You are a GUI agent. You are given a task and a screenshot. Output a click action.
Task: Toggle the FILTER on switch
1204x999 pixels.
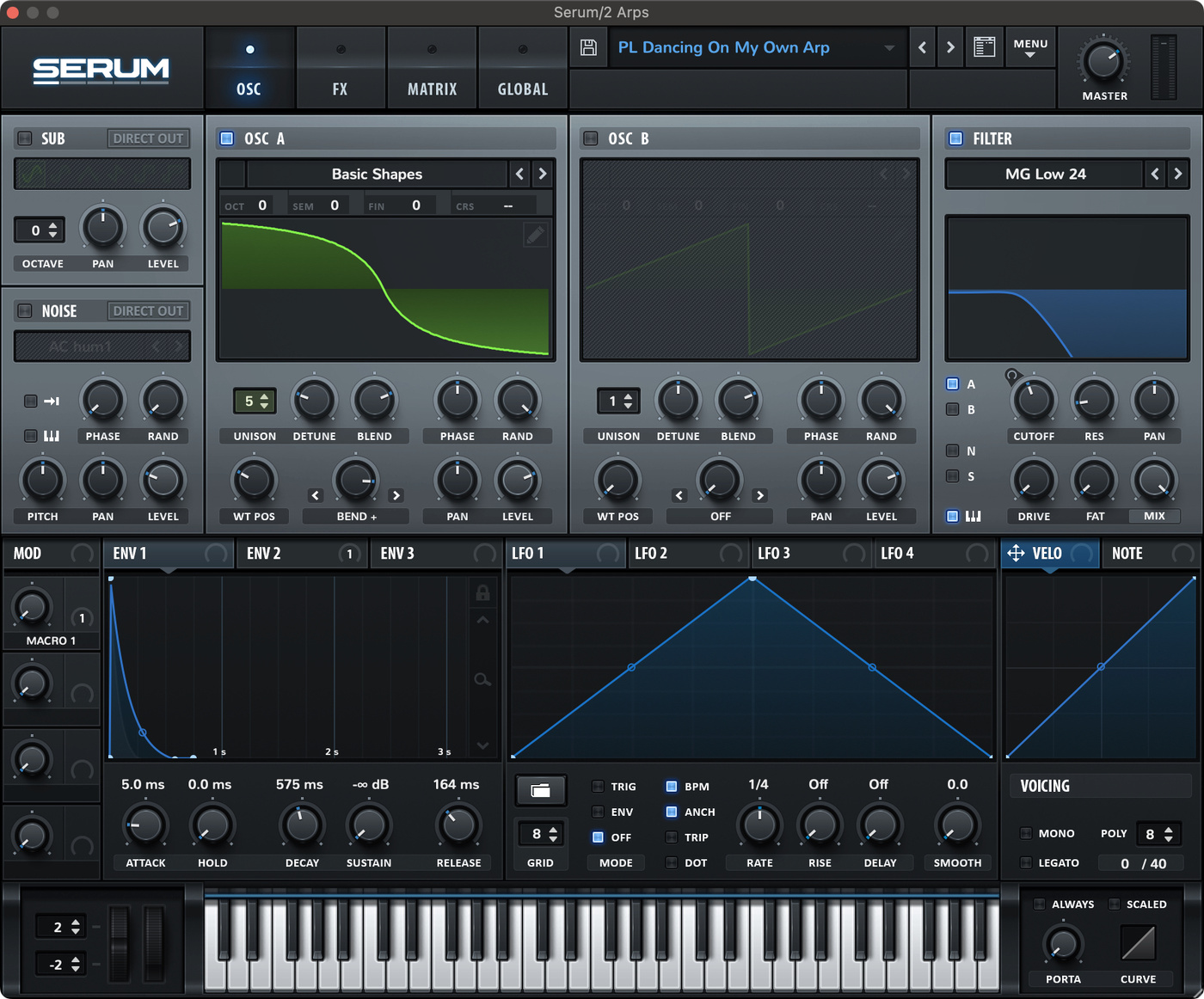(955, 138)
